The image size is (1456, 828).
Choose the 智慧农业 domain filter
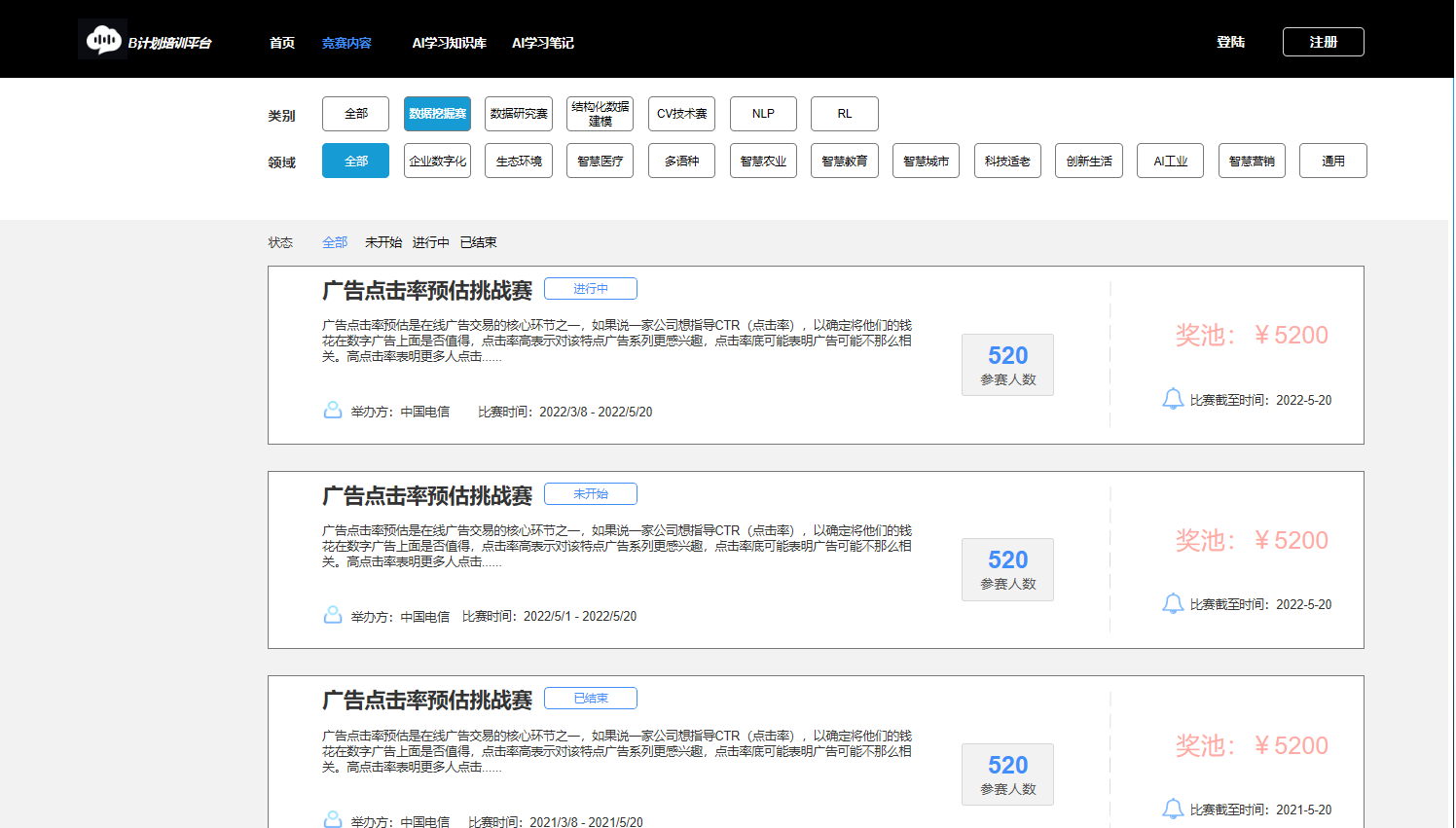coord(763,161)
